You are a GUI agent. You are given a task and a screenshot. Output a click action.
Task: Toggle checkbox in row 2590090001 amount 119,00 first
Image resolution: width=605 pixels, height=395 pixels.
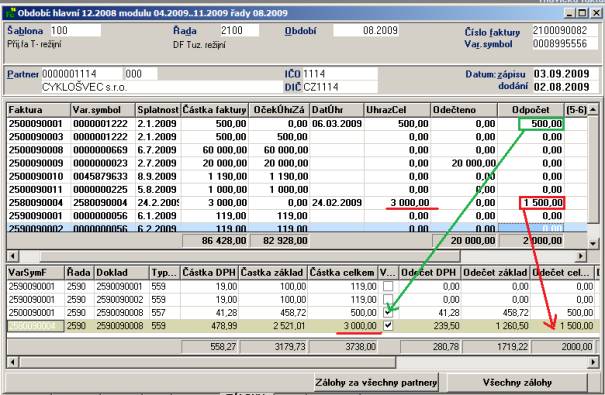(388, 286)
